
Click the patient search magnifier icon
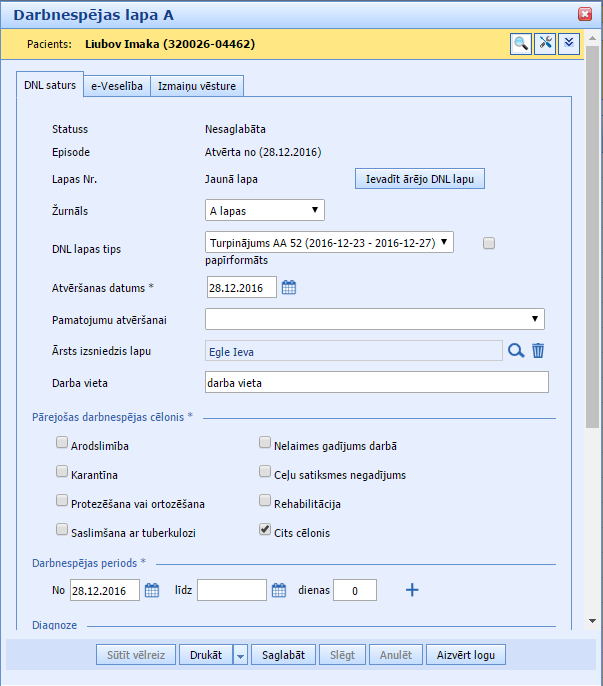pyautogui.click(x=521, y=43)
